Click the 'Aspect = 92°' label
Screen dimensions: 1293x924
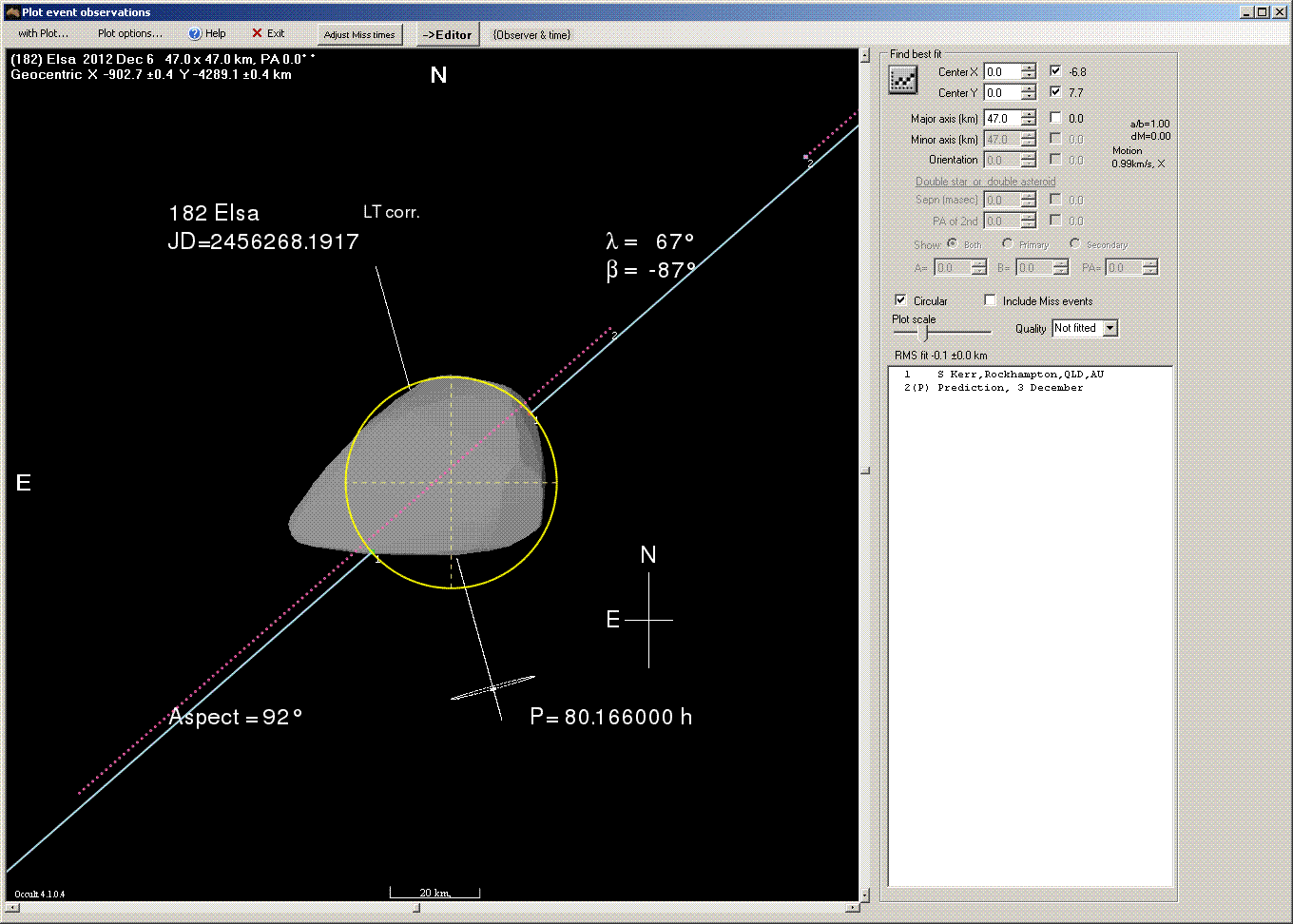[235, 717]
